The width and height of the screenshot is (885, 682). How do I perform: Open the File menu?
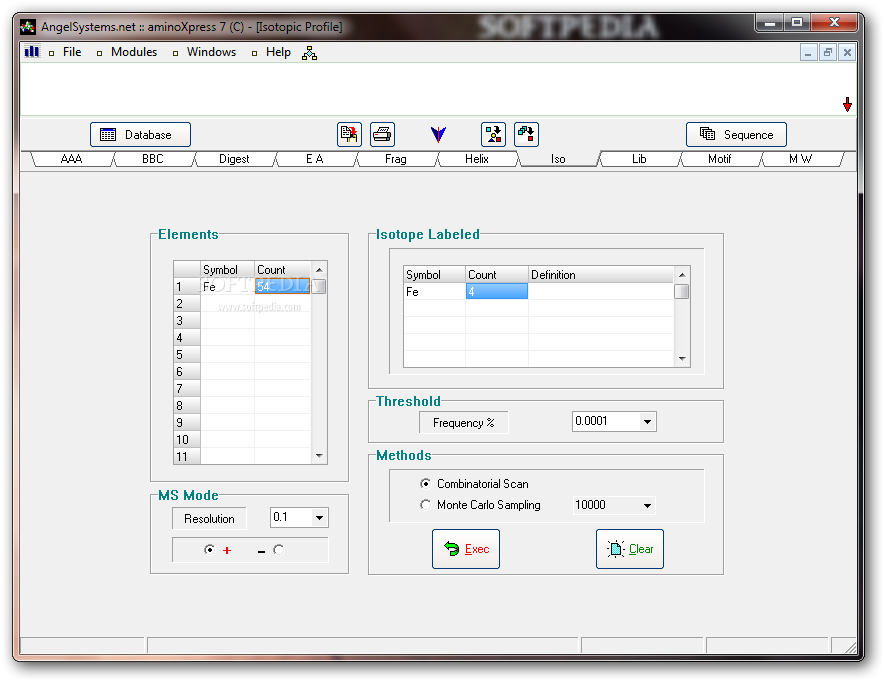(72, 52)
